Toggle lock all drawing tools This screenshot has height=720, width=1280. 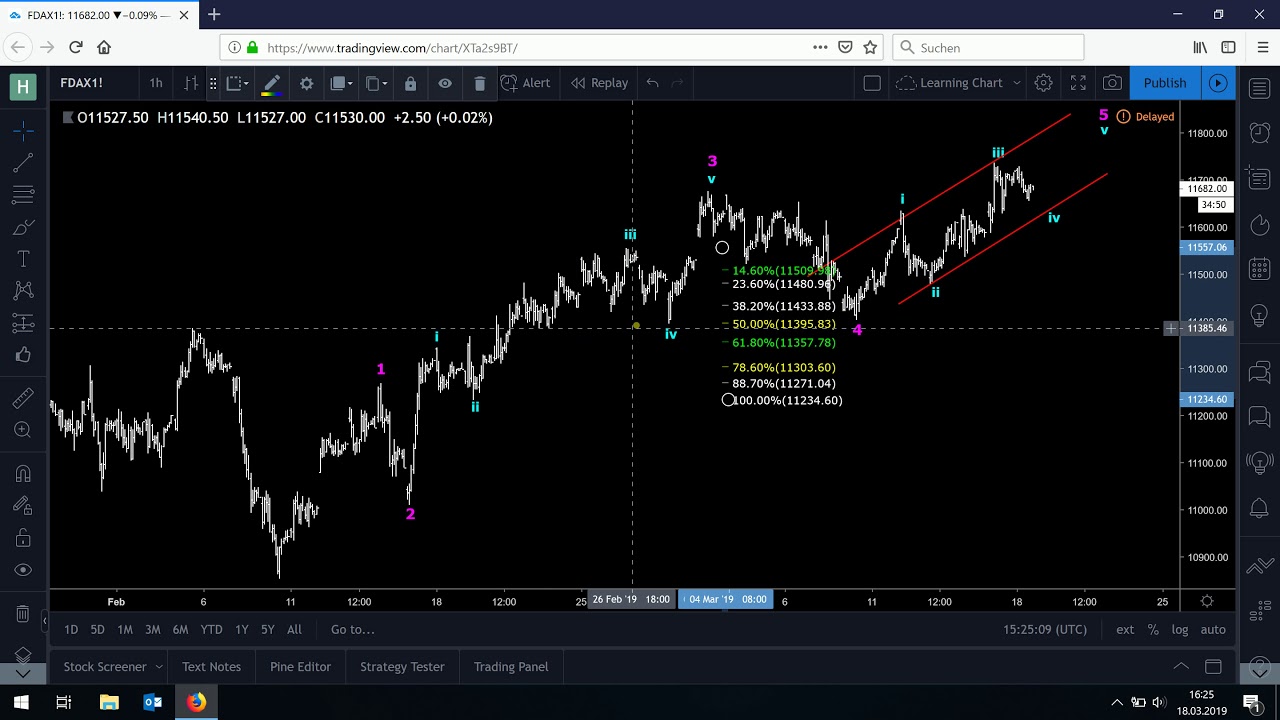click(x=23, y=538)
